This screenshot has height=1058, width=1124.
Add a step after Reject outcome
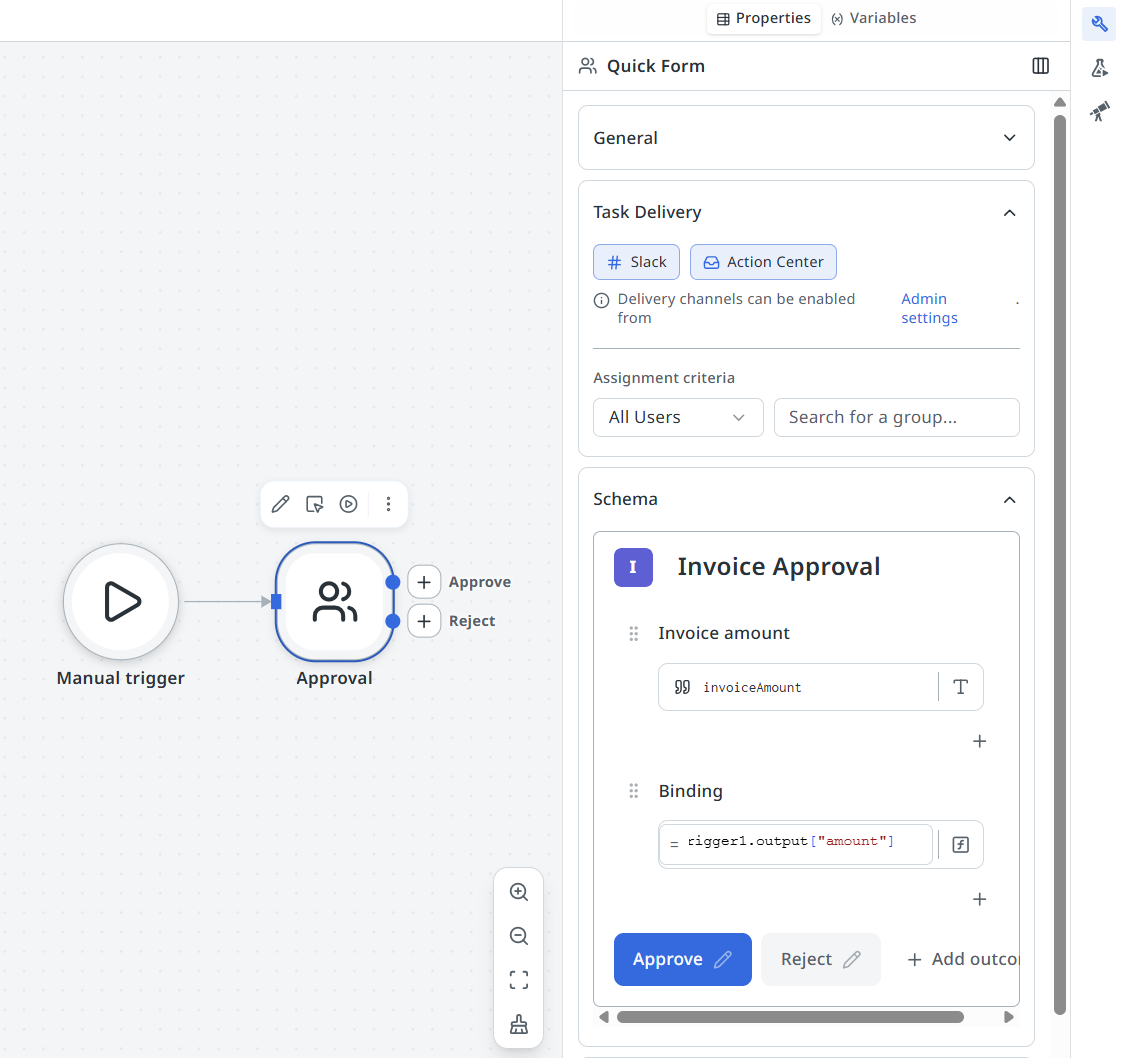click(424, 621)
